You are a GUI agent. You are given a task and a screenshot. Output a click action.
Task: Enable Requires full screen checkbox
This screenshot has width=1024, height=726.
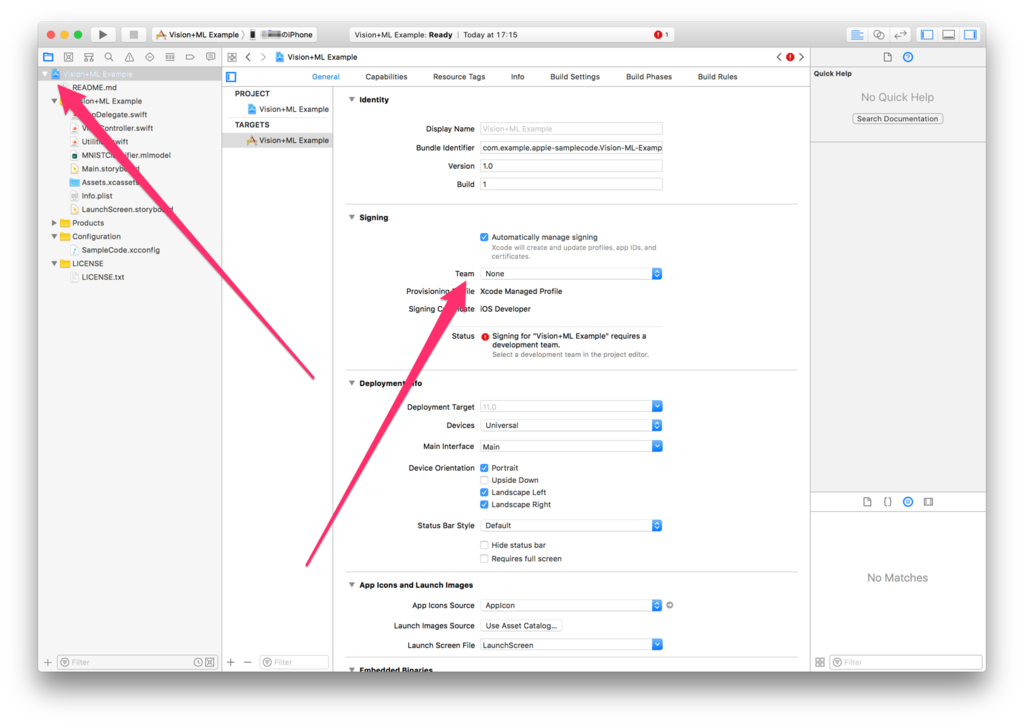[x=484, y=559]
